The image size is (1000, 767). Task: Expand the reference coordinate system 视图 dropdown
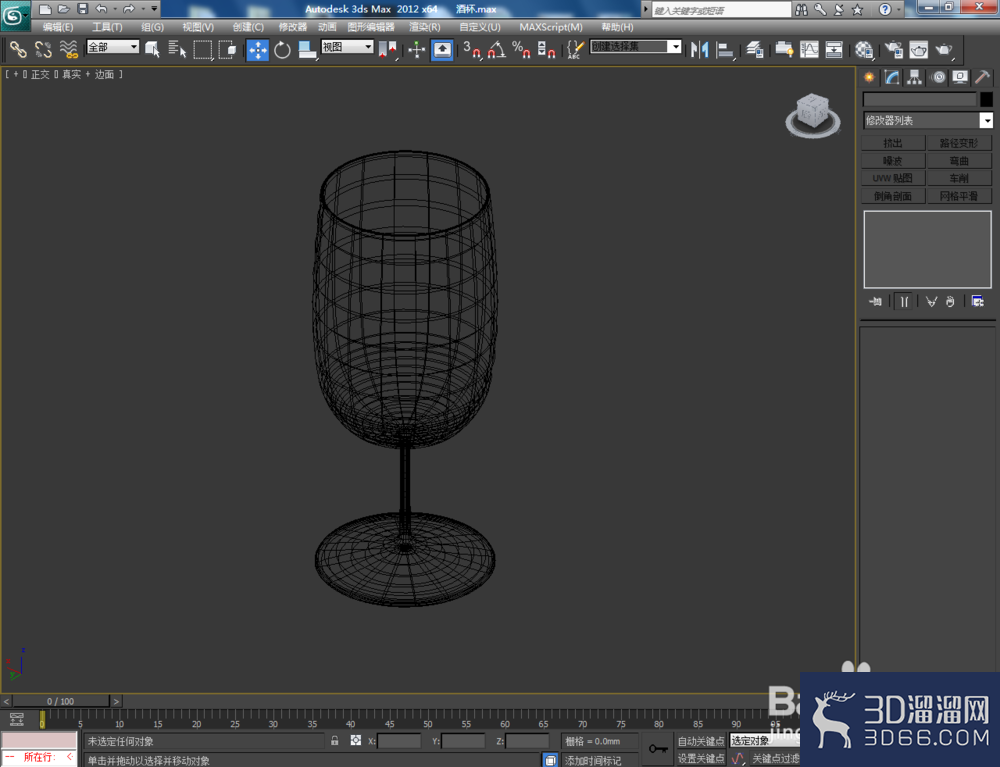(x=368, y=47)
